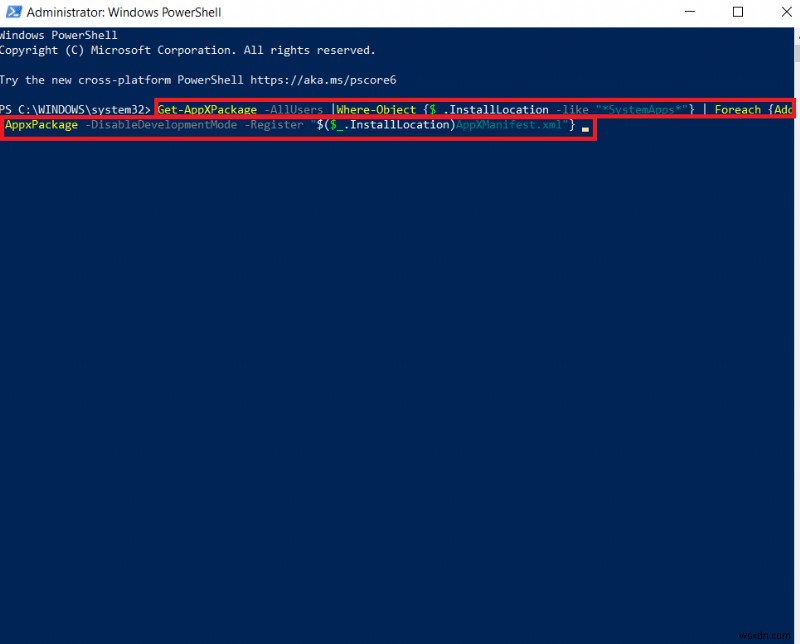Click the -DisableDevelopmentMode parameter
Image resolution: width=800 pixels, height=644 pixels.
click(160, 124)
